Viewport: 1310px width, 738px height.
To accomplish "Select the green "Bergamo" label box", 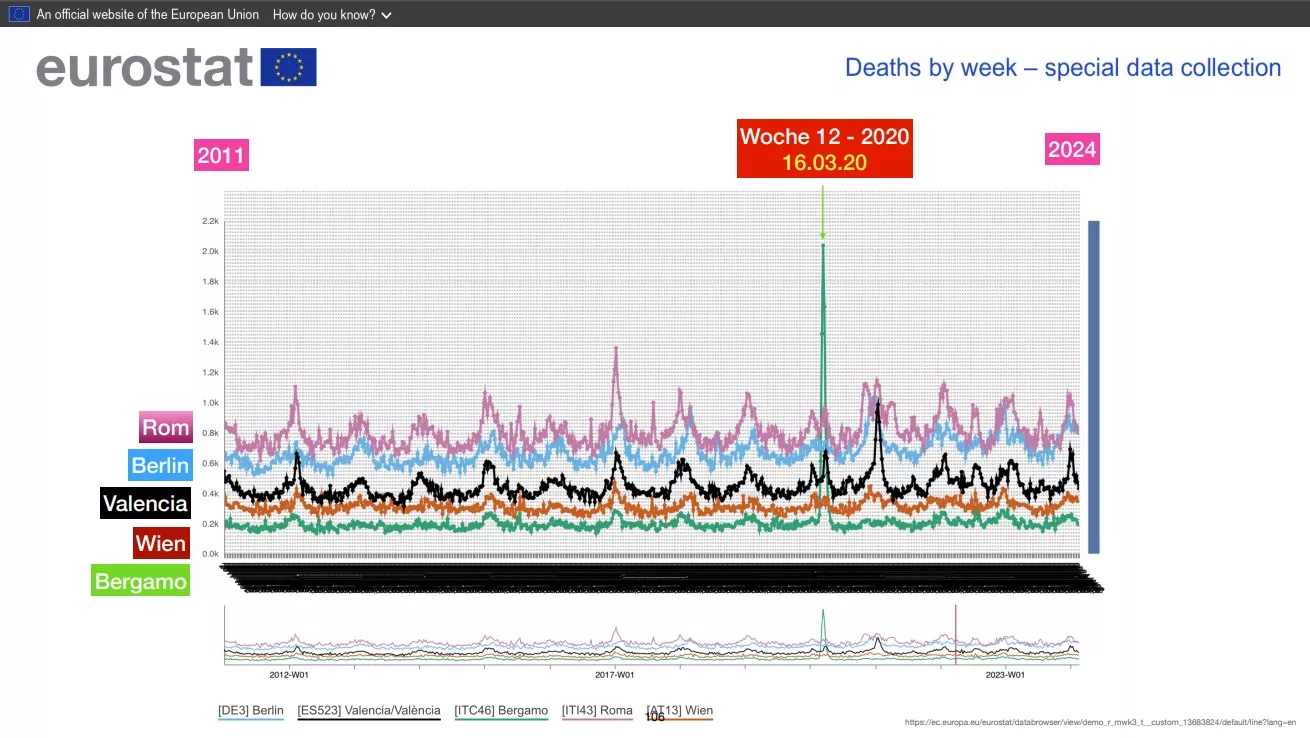I will pyautogui.click(x=140, y=580).
